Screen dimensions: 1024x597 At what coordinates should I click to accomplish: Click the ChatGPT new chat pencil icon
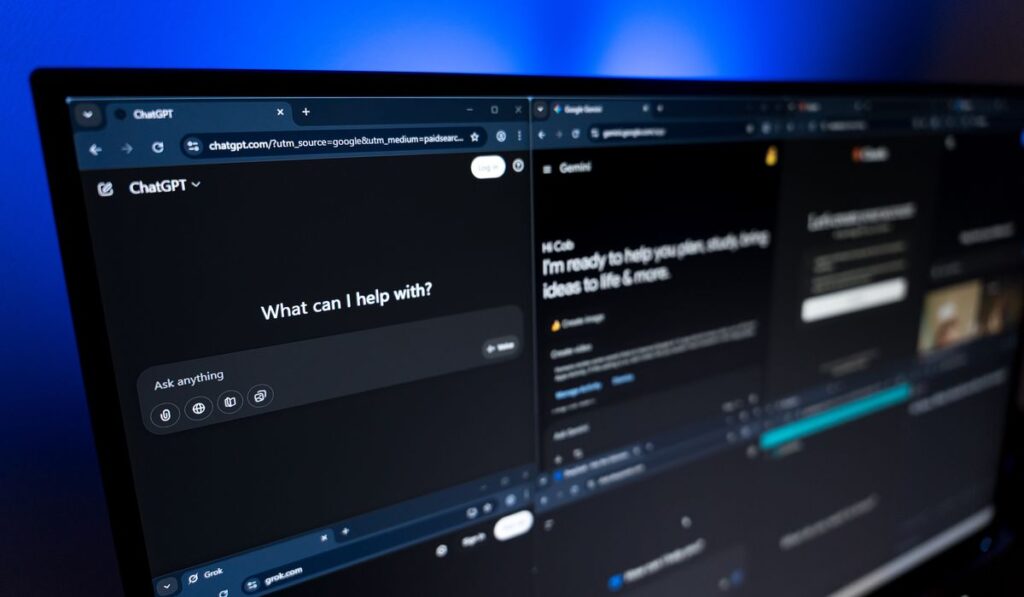[105, 189]
